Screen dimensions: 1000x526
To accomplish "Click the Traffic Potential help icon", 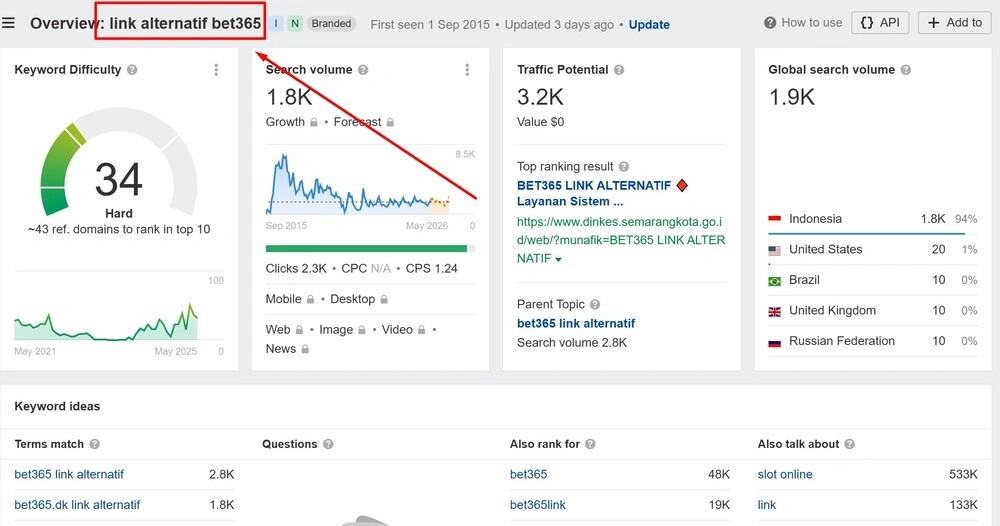I will pyautogui.click(x=619, y=69).
